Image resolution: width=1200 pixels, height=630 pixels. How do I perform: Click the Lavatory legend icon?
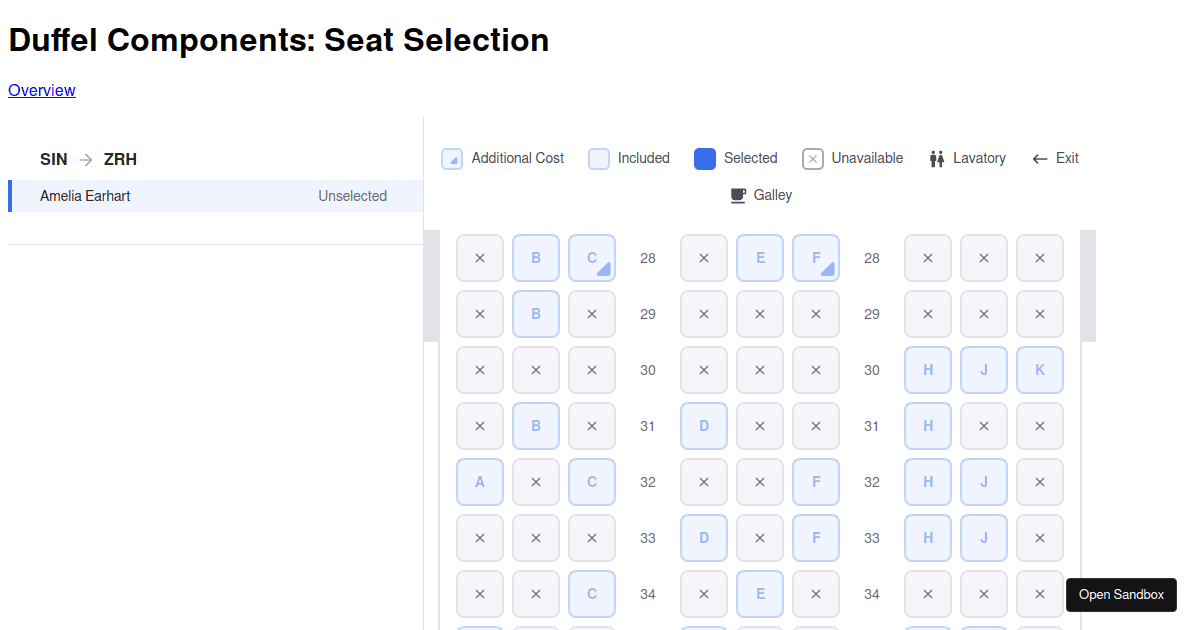(937, 158)
